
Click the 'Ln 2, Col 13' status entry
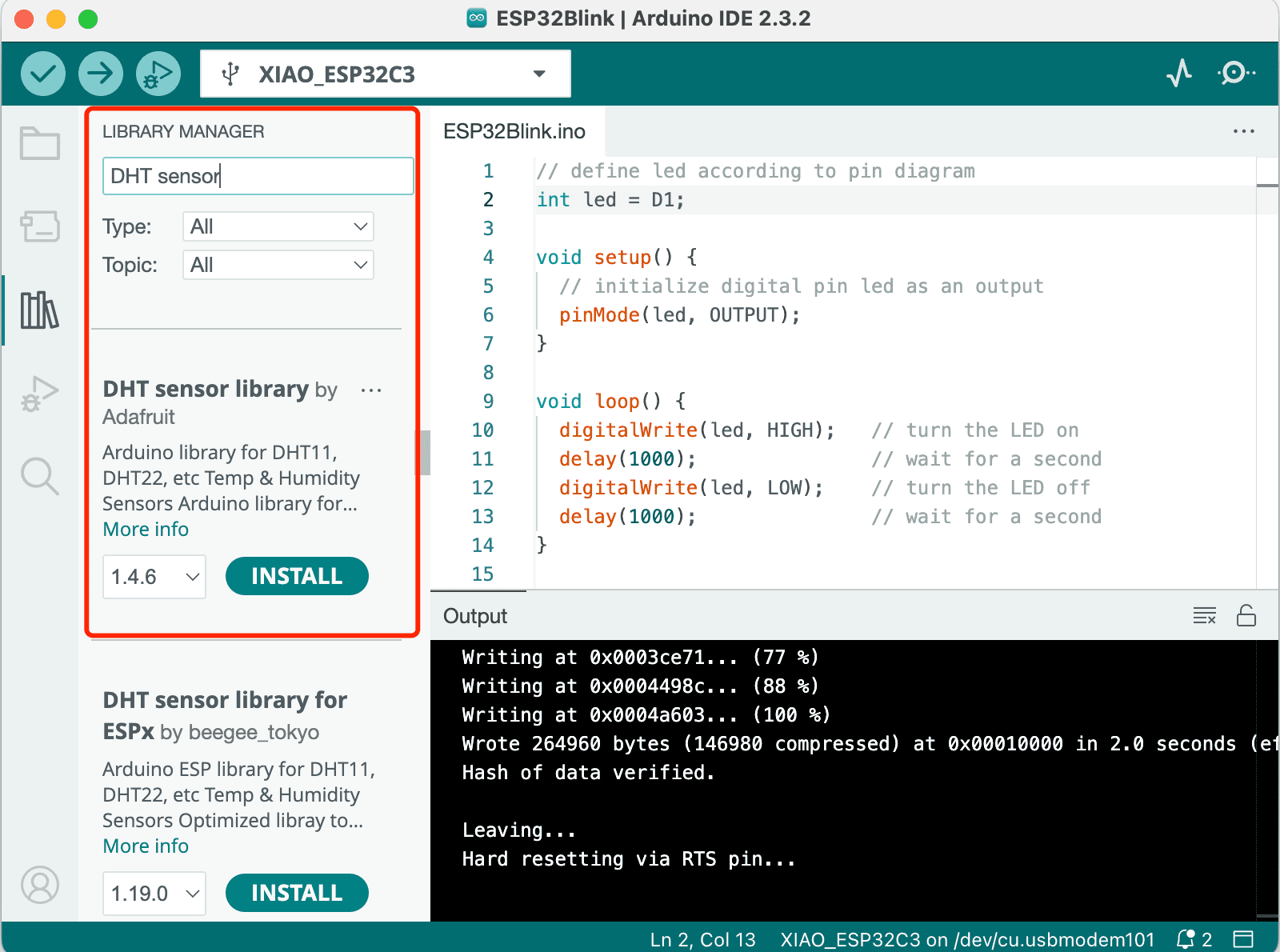[702, 939]
